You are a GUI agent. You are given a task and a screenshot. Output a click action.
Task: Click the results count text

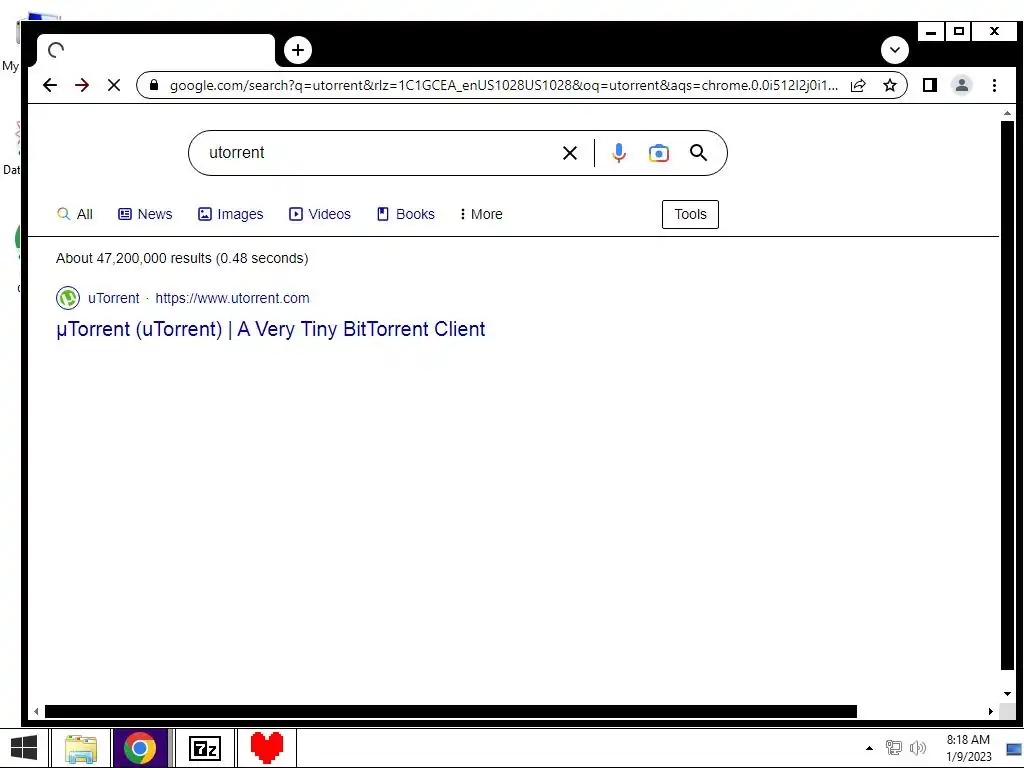coord(182,259)
